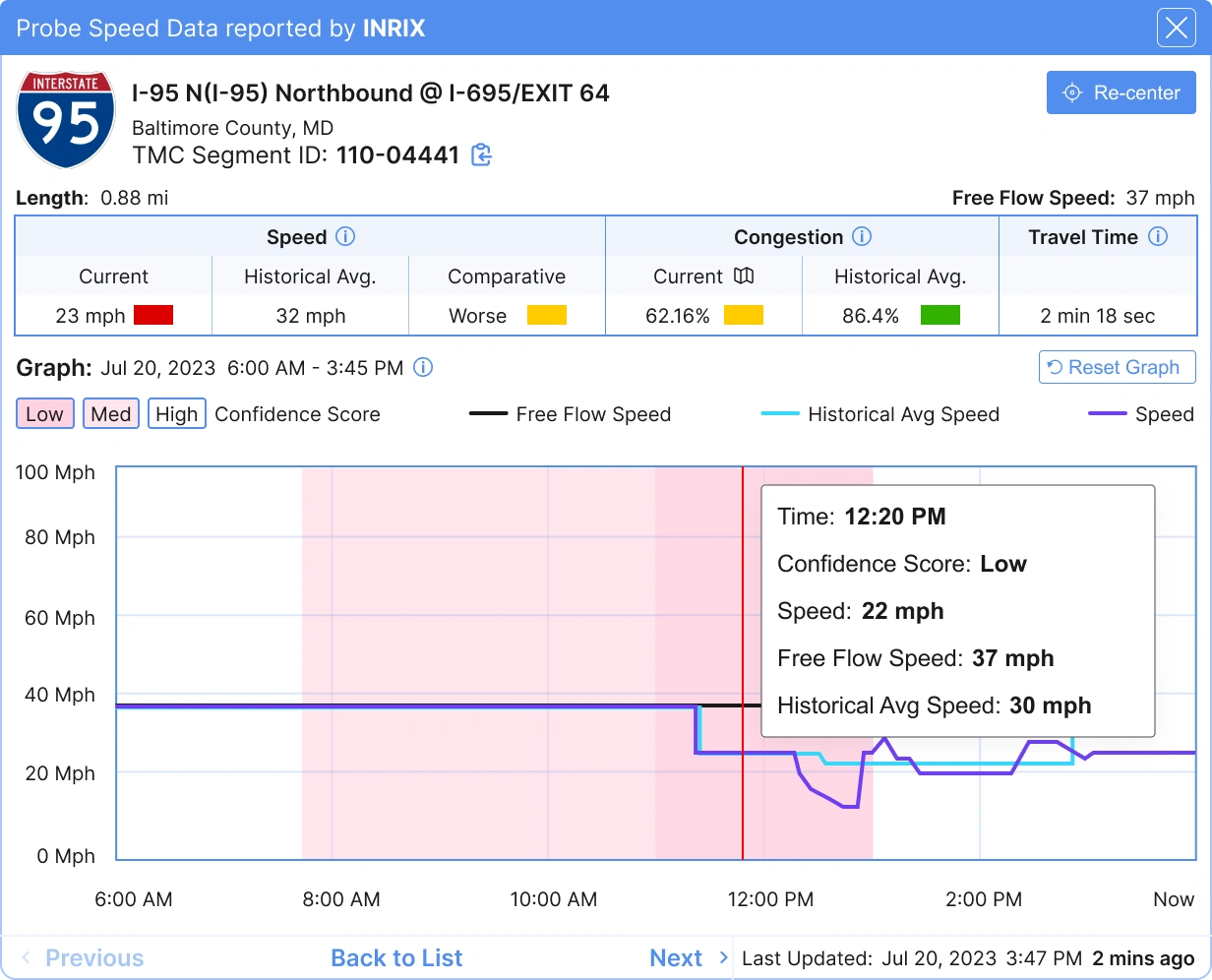
Task: Click the Reset Graph button
Action: coord(1117,367)
